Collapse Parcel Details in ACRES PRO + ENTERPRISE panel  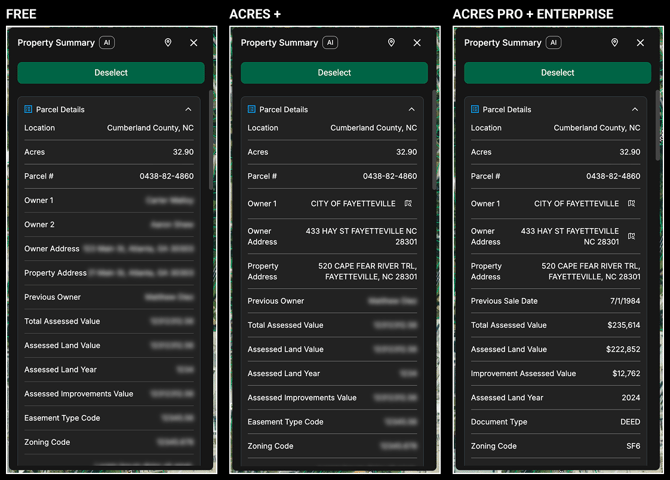635,110
